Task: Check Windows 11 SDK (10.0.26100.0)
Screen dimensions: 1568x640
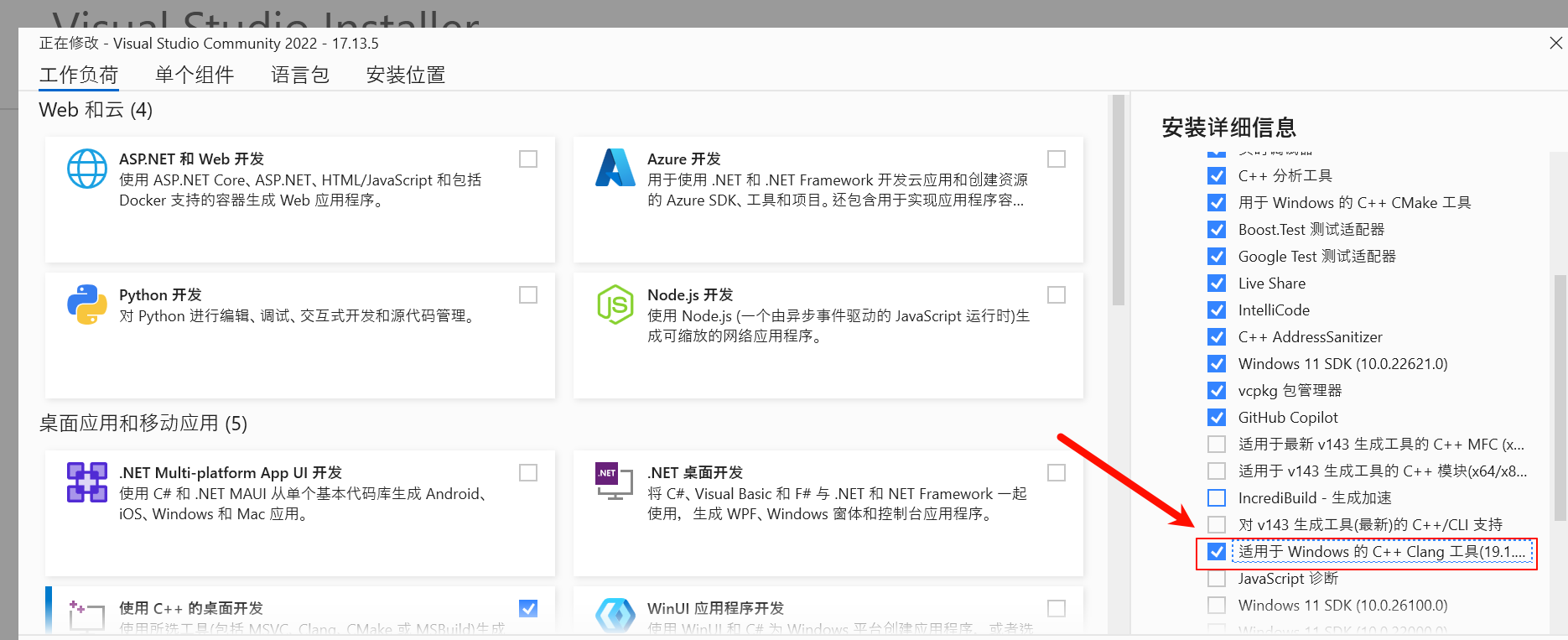Action: (1217, 606)
